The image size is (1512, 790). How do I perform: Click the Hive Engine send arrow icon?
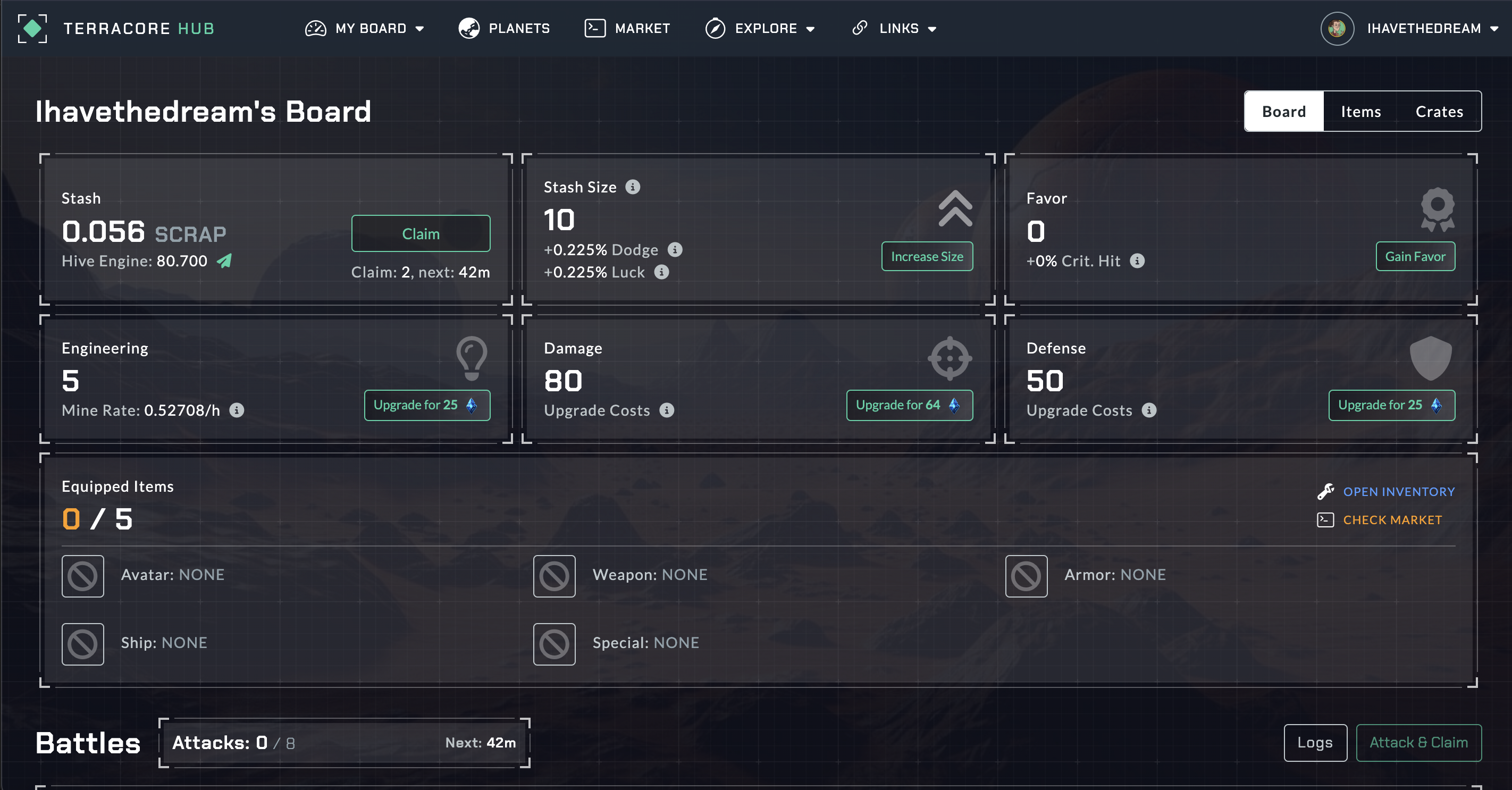tap(224, 260)
